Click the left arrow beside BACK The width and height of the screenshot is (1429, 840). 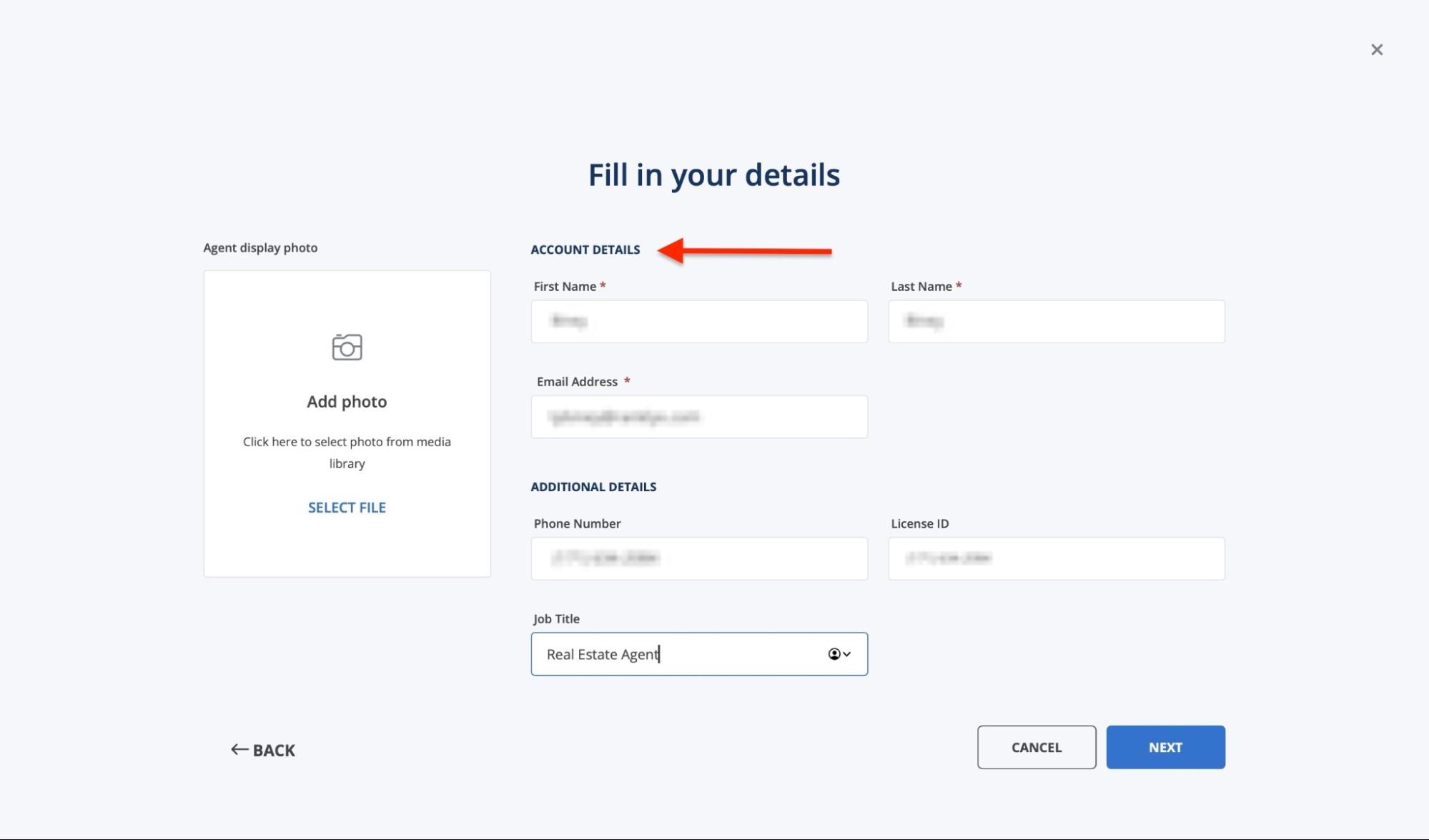239,749
